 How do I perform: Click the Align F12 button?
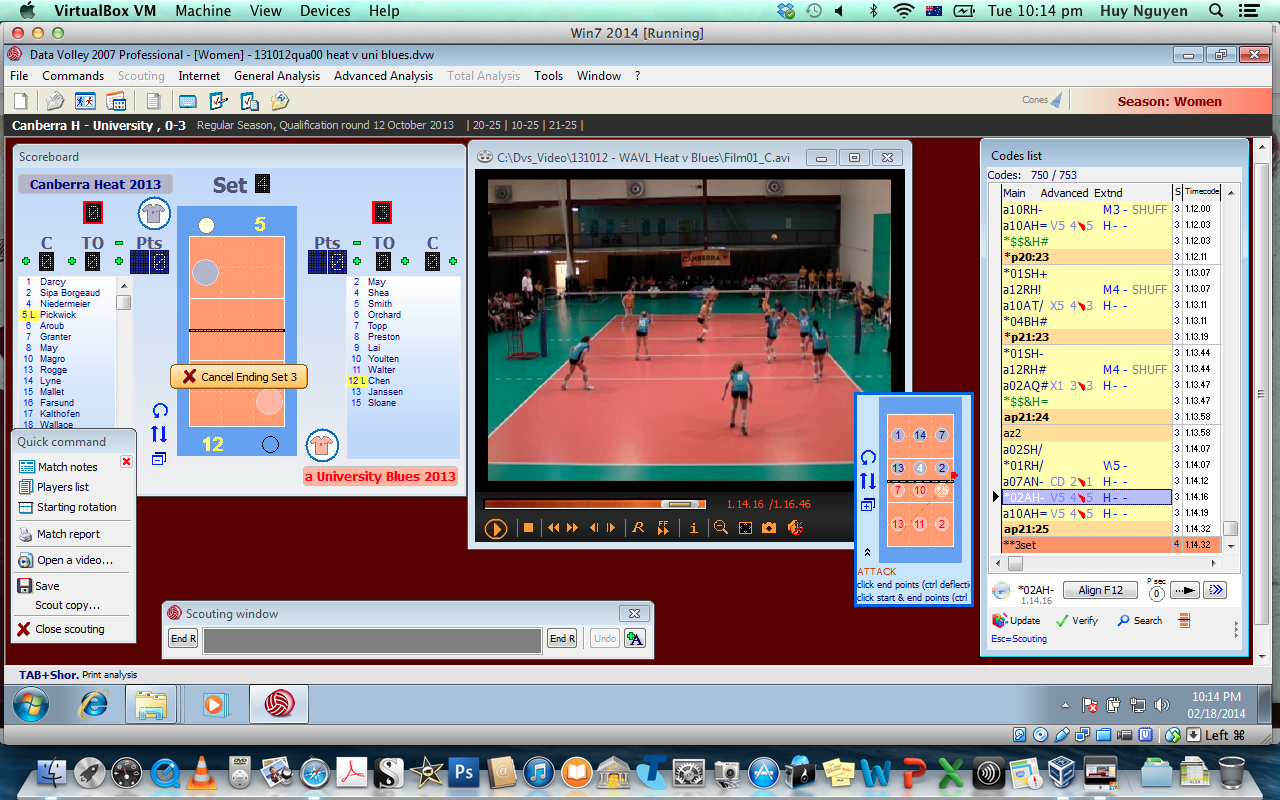1100,590
